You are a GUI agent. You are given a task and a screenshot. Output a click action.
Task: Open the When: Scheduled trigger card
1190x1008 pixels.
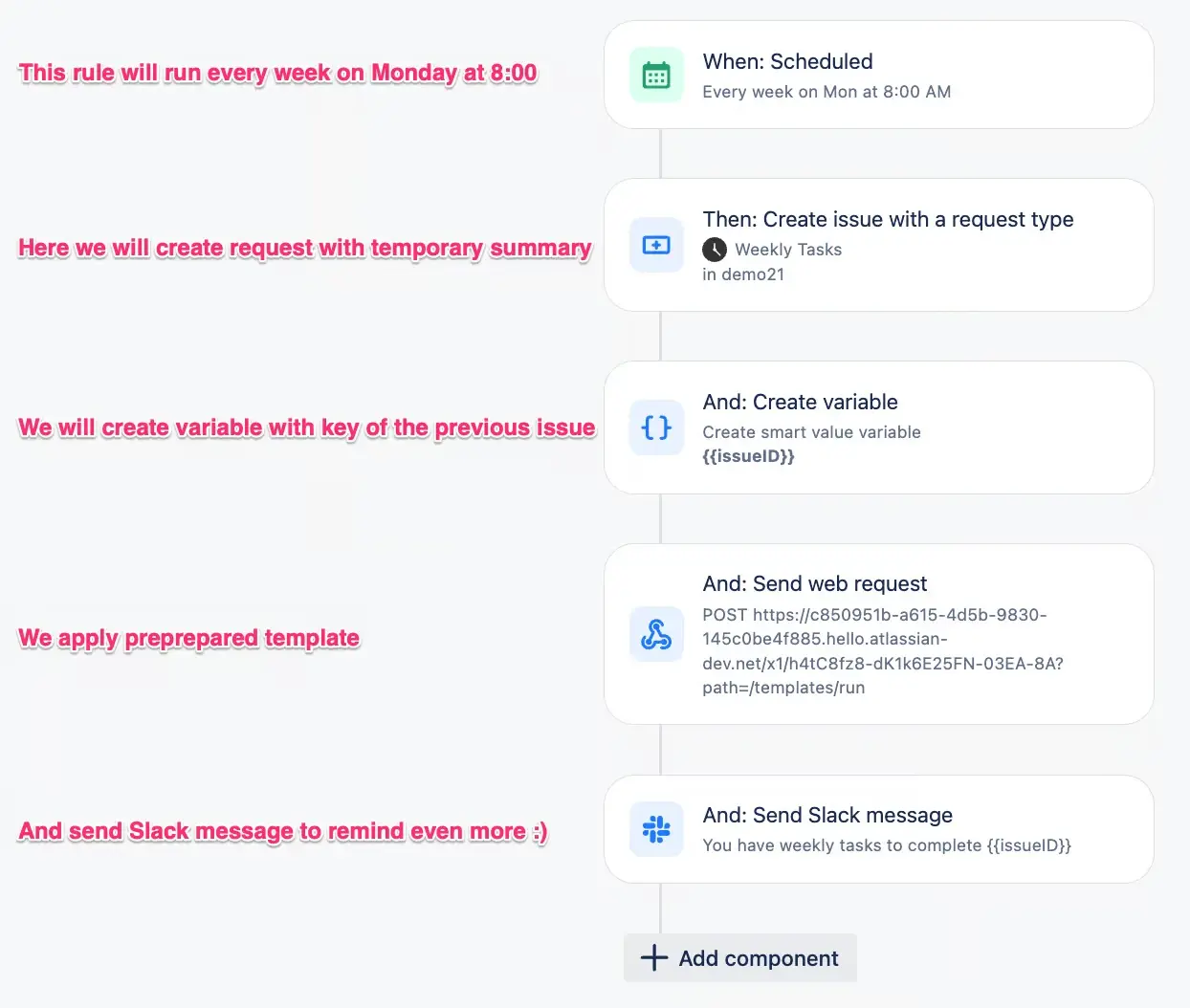(878, 75)
